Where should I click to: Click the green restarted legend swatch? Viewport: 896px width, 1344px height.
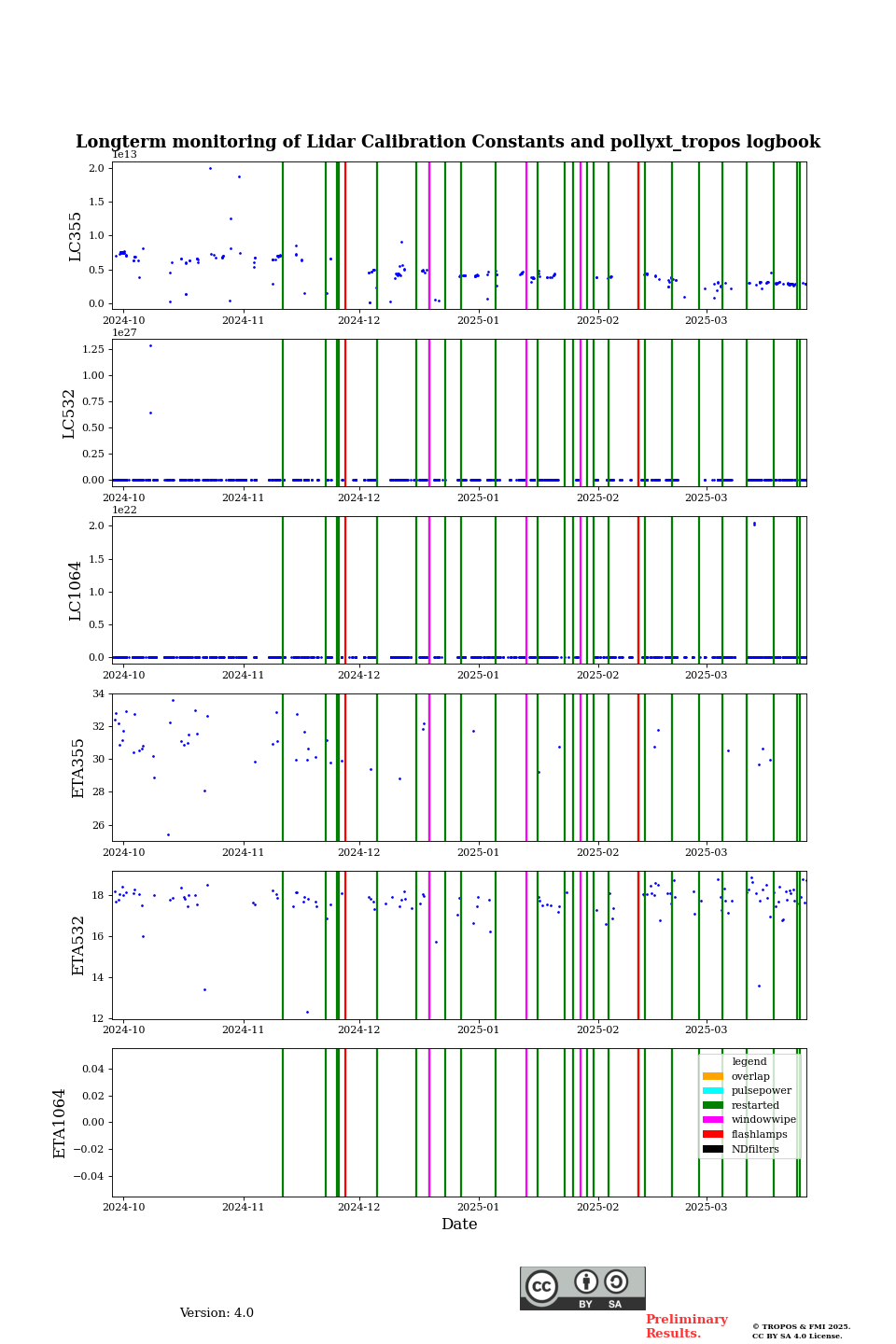coord(713,1105)
